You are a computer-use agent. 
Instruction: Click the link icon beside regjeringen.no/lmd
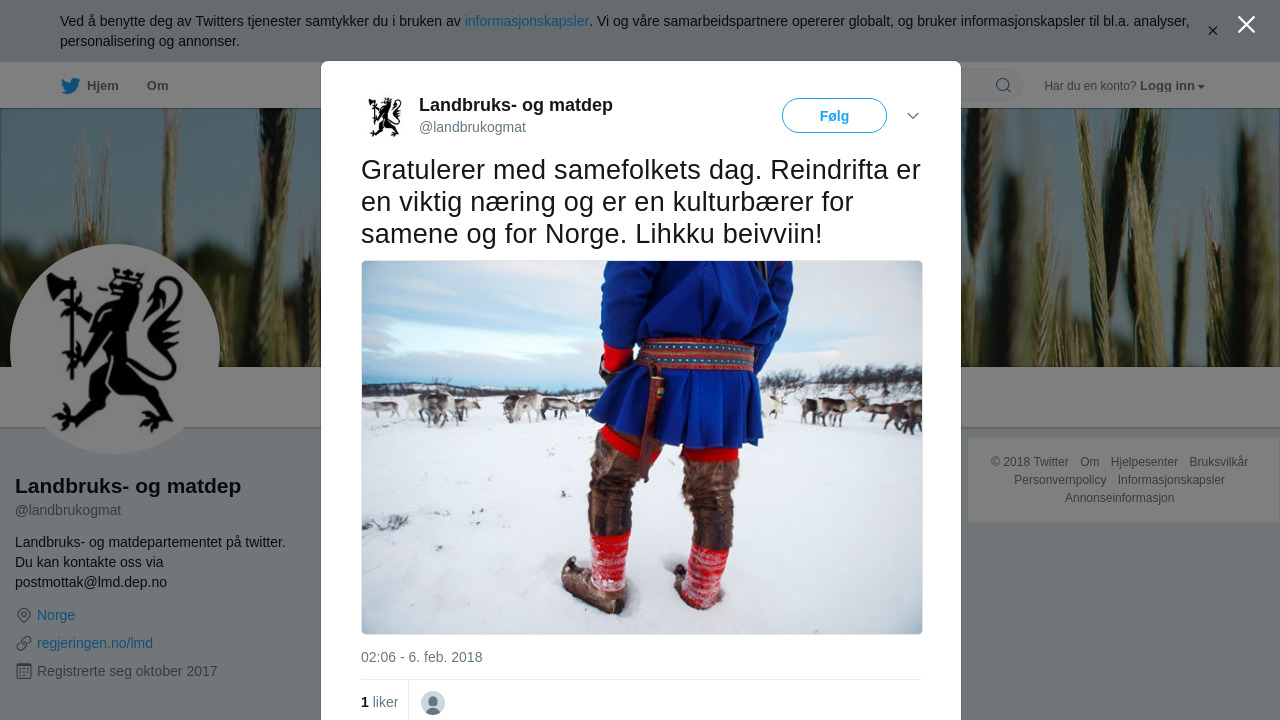24,643
